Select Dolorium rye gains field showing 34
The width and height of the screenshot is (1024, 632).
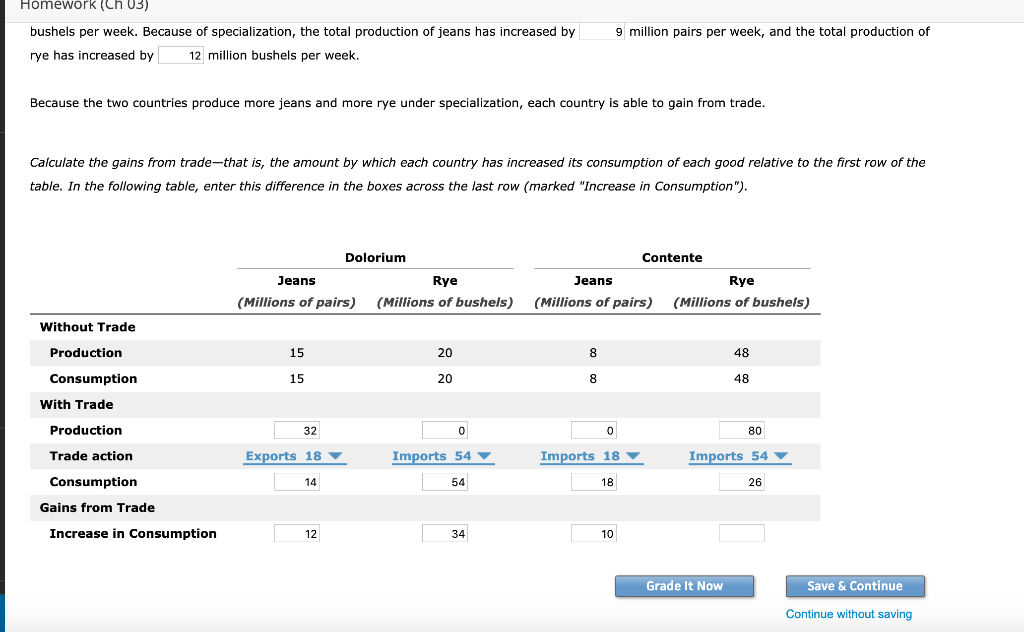pos(443,533)
